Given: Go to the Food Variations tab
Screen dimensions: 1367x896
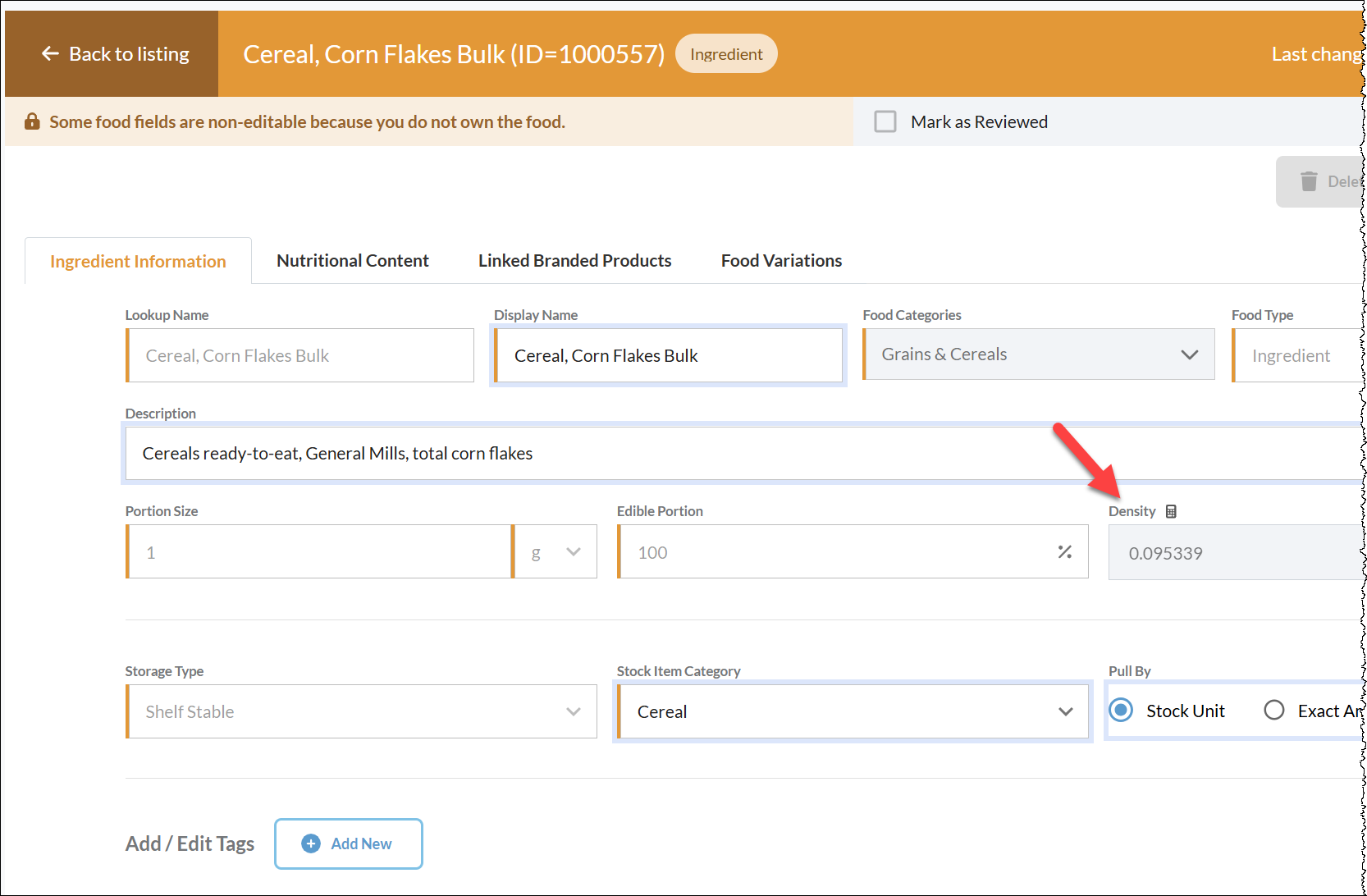Looking at the screenshot, I should (781, 261).
